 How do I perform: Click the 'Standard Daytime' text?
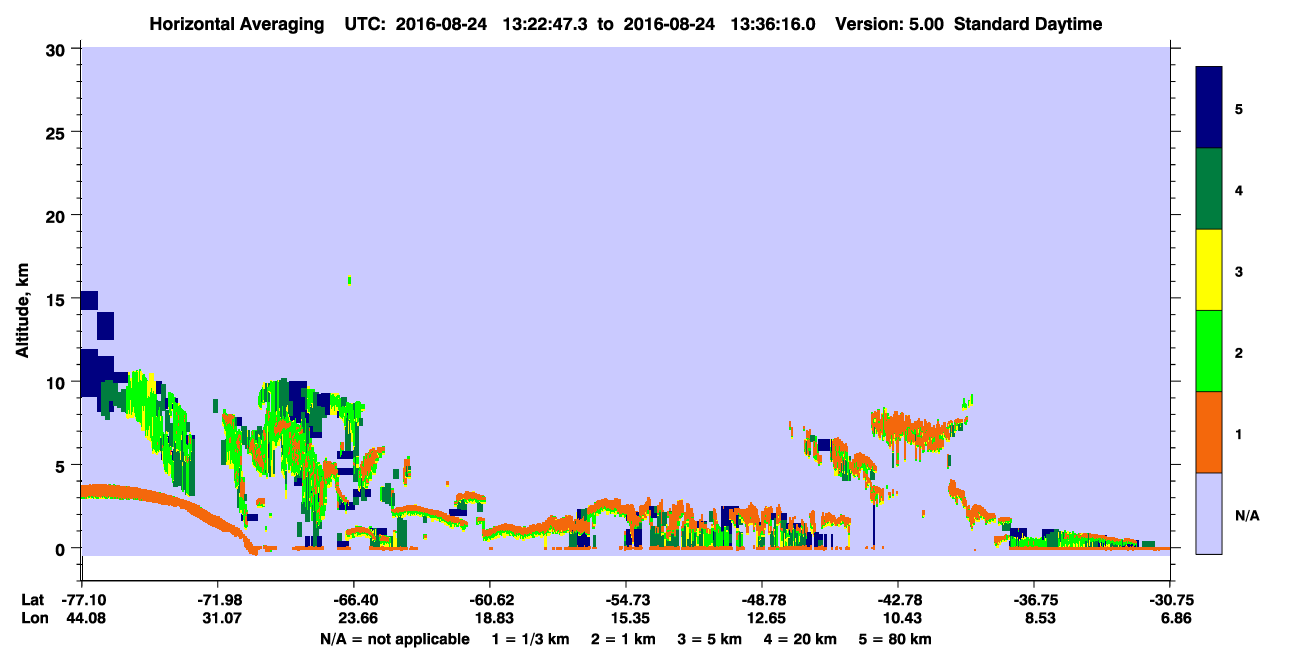tap(1028, 24)
